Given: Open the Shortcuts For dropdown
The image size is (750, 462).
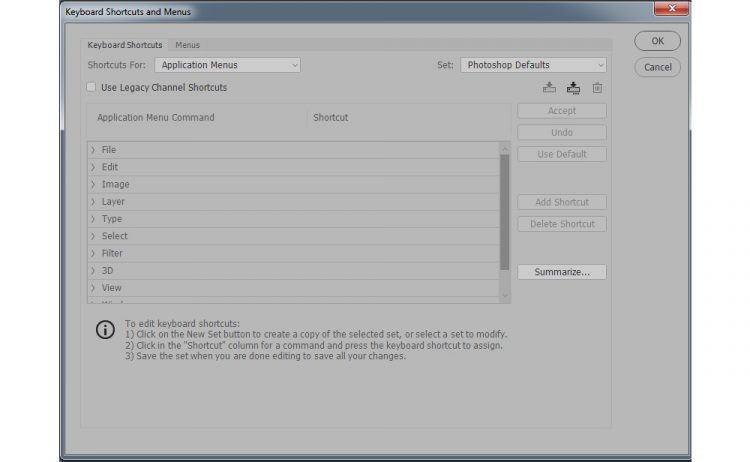Looking at the screenshot, I should [x=227, y=65].
